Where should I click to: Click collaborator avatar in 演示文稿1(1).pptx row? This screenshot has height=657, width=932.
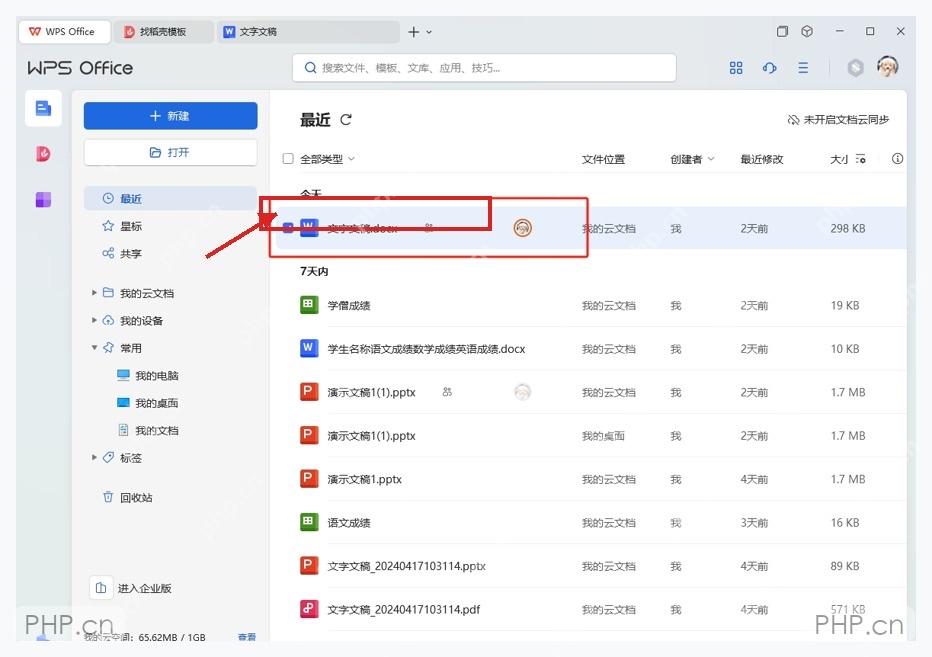(522, 392)
